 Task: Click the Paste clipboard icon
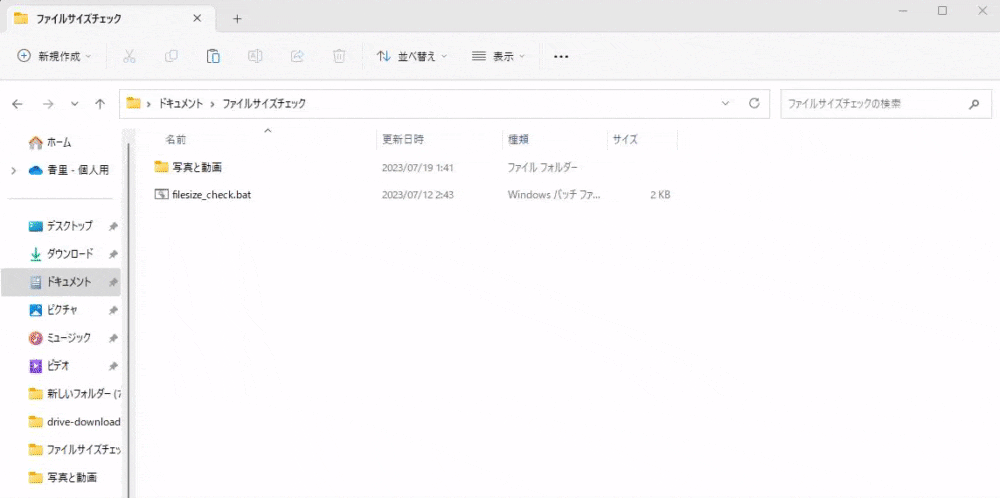point(213,57)
